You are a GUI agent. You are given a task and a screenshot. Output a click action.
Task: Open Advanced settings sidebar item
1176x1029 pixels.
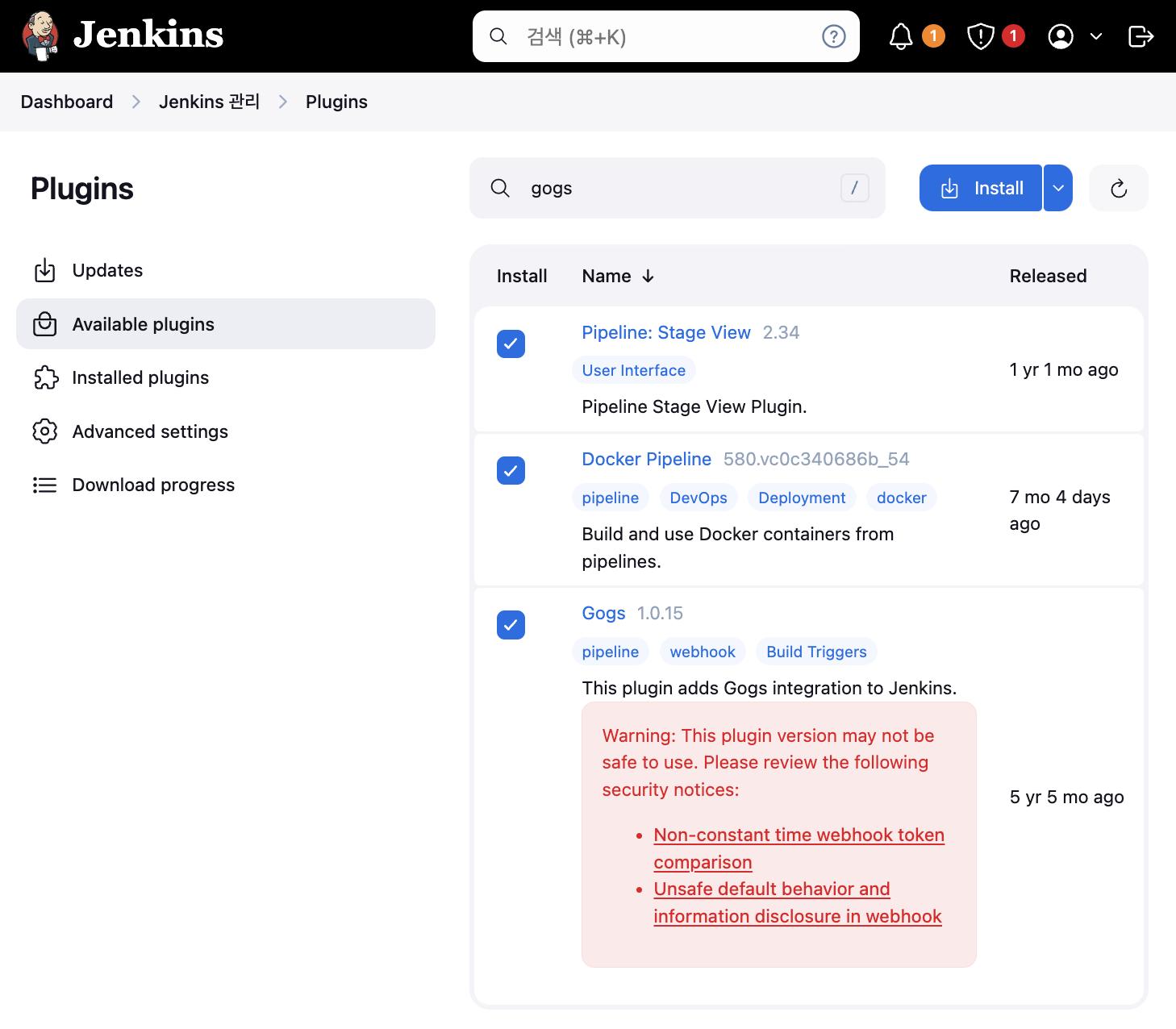pos(226,431)
